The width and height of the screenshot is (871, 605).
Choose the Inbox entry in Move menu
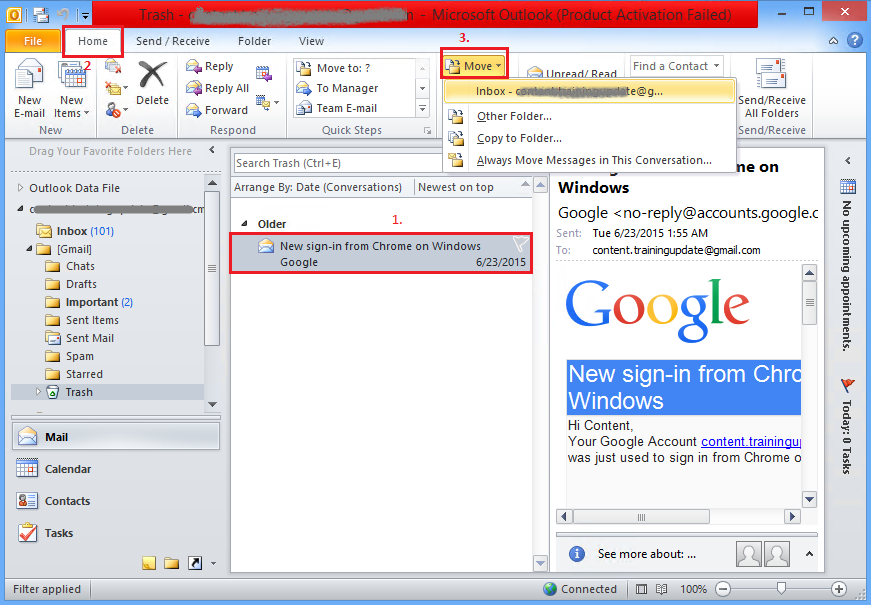[x=589, y=91]
